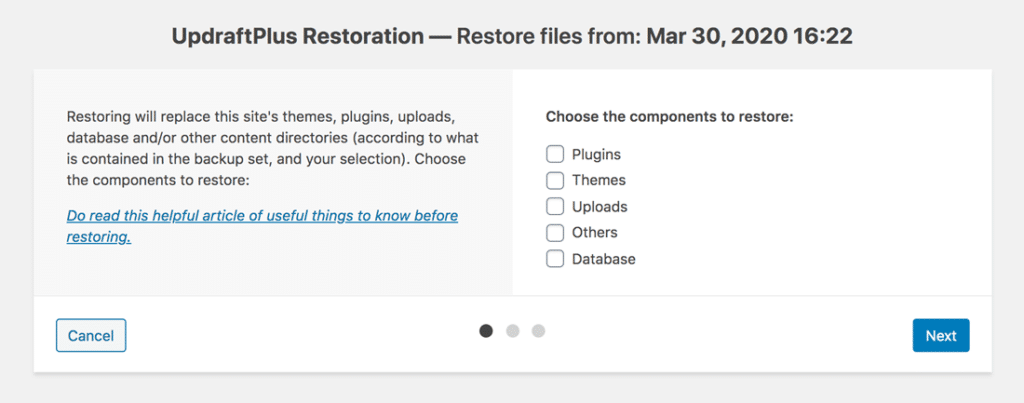Viewport: 1024px width, 403px height.
Task: Open the helpful article about restoring
Action: click(262, 226)
